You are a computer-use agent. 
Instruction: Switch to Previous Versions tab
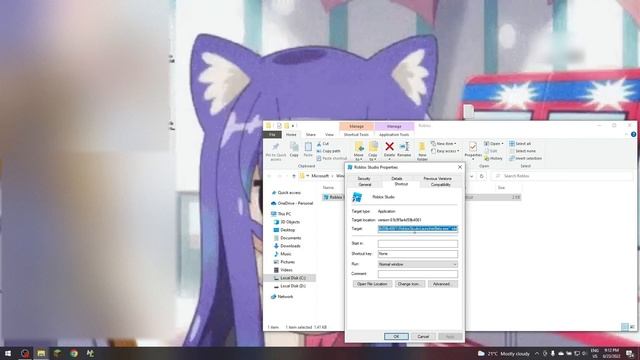[438, 178]
